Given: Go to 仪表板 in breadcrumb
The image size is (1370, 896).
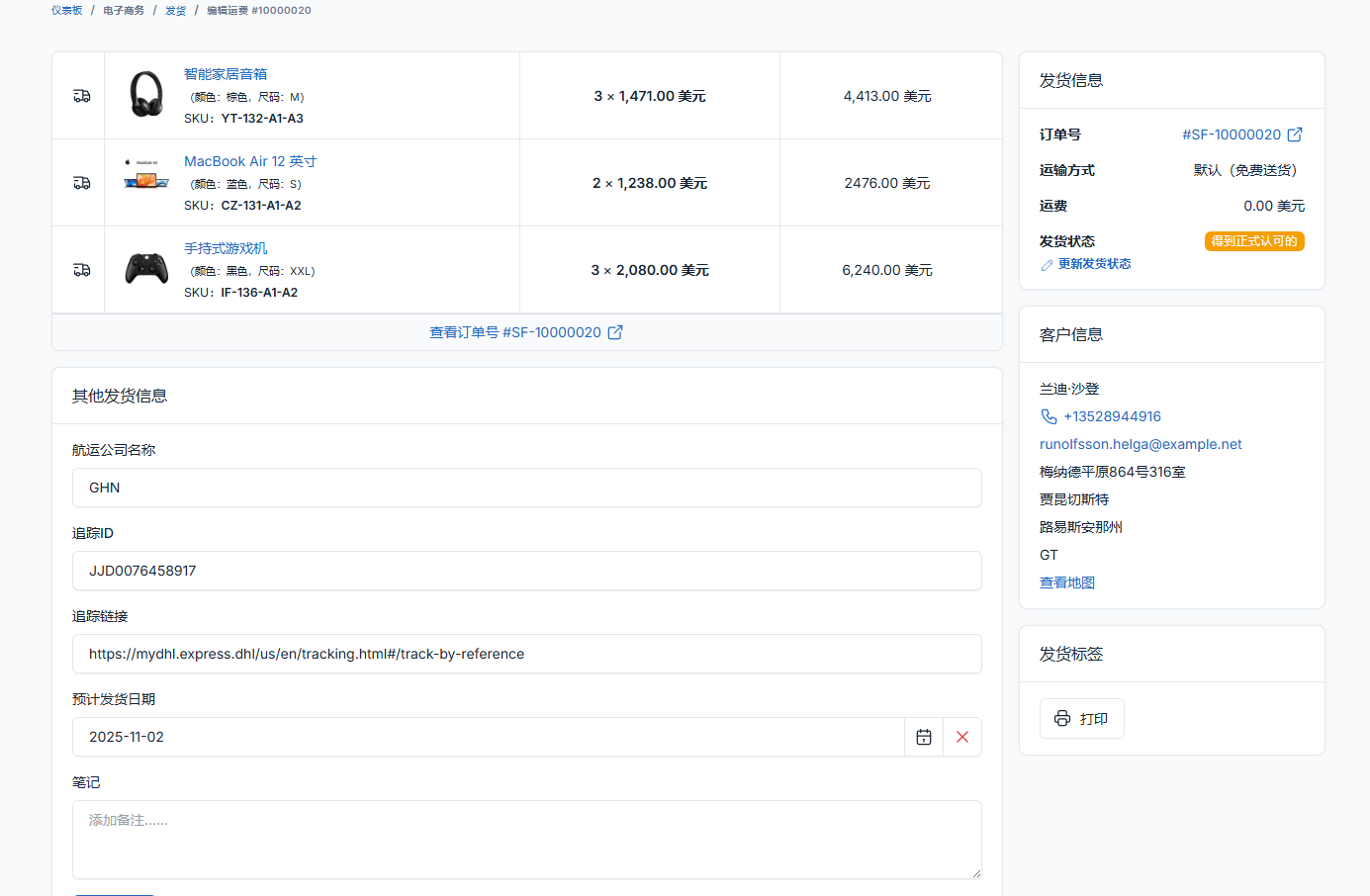Looking at the screenshot, I should pyautogui.click(x=67, y=10).
